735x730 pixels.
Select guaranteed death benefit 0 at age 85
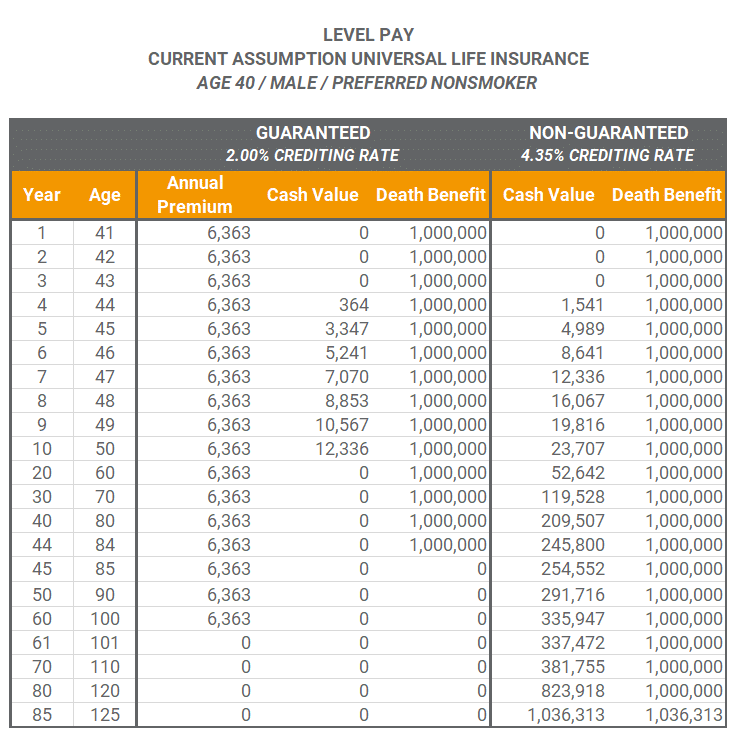(481, 569)
